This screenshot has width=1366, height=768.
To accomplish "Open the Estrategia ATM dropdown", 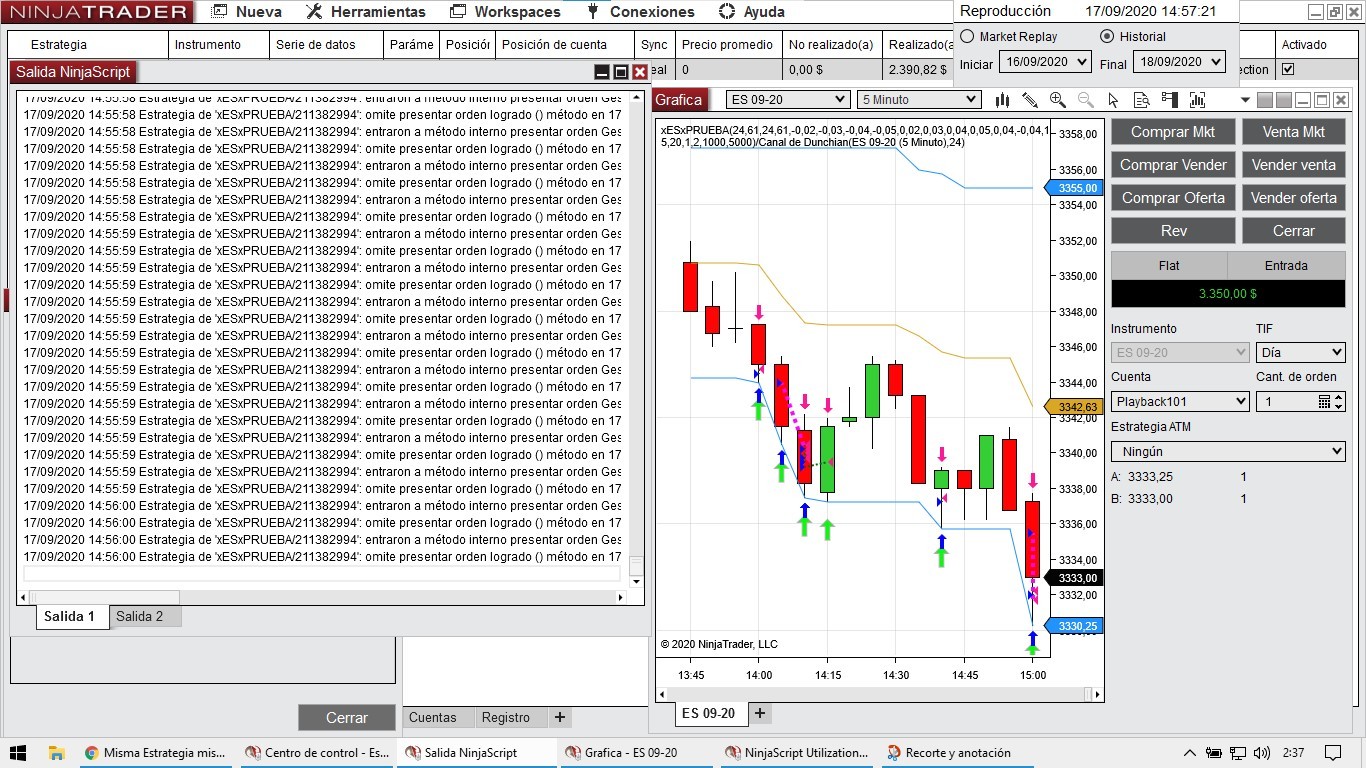I will 1228,451.
